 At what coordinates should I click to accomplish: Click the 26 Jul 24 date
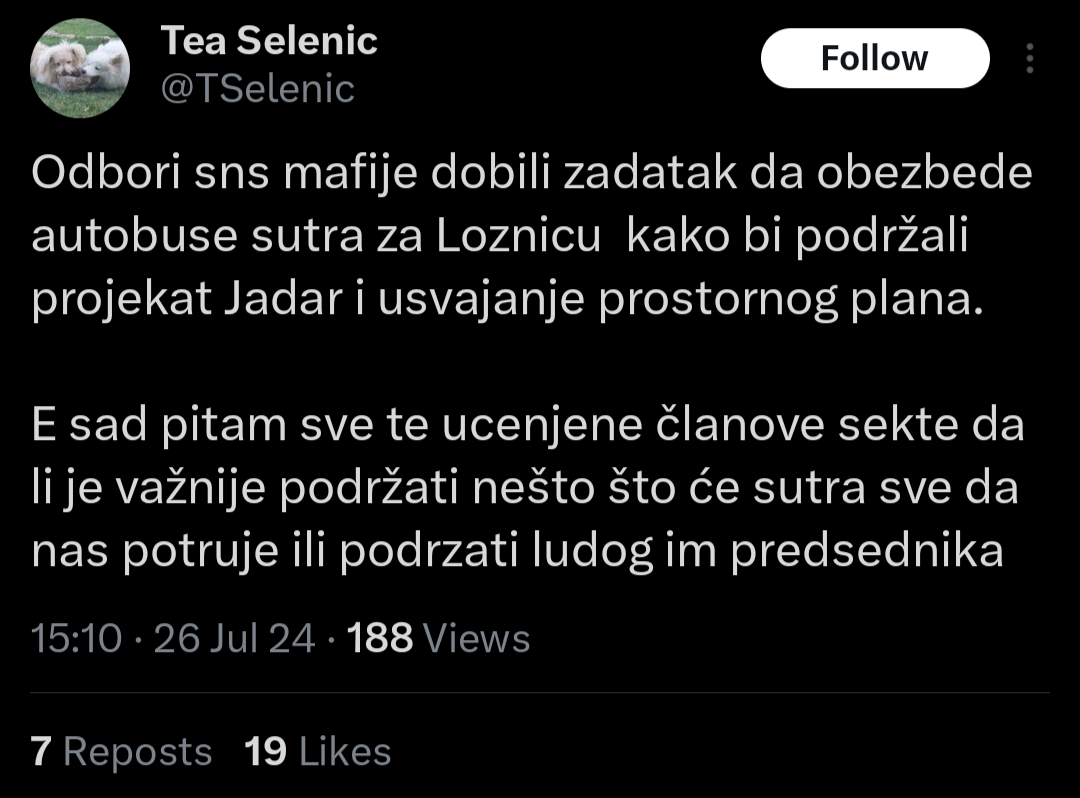(x=235, y=638)
